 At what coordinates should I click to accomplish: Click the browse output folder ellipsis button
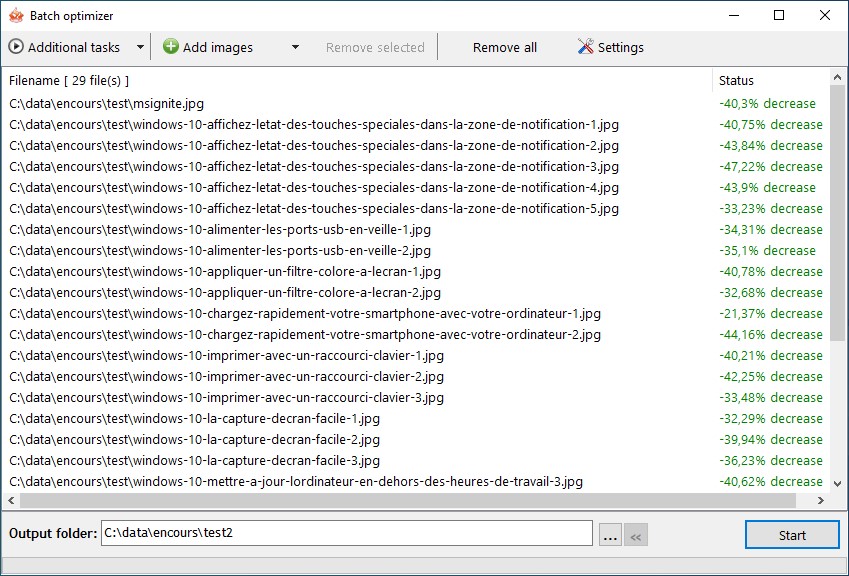(x=609, y=535)
